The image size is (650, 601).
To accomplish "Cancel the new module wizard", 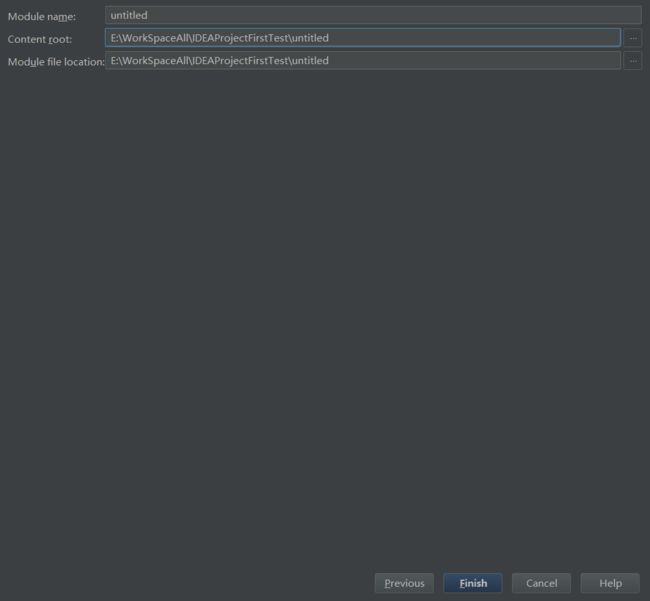I will [541, 583].
